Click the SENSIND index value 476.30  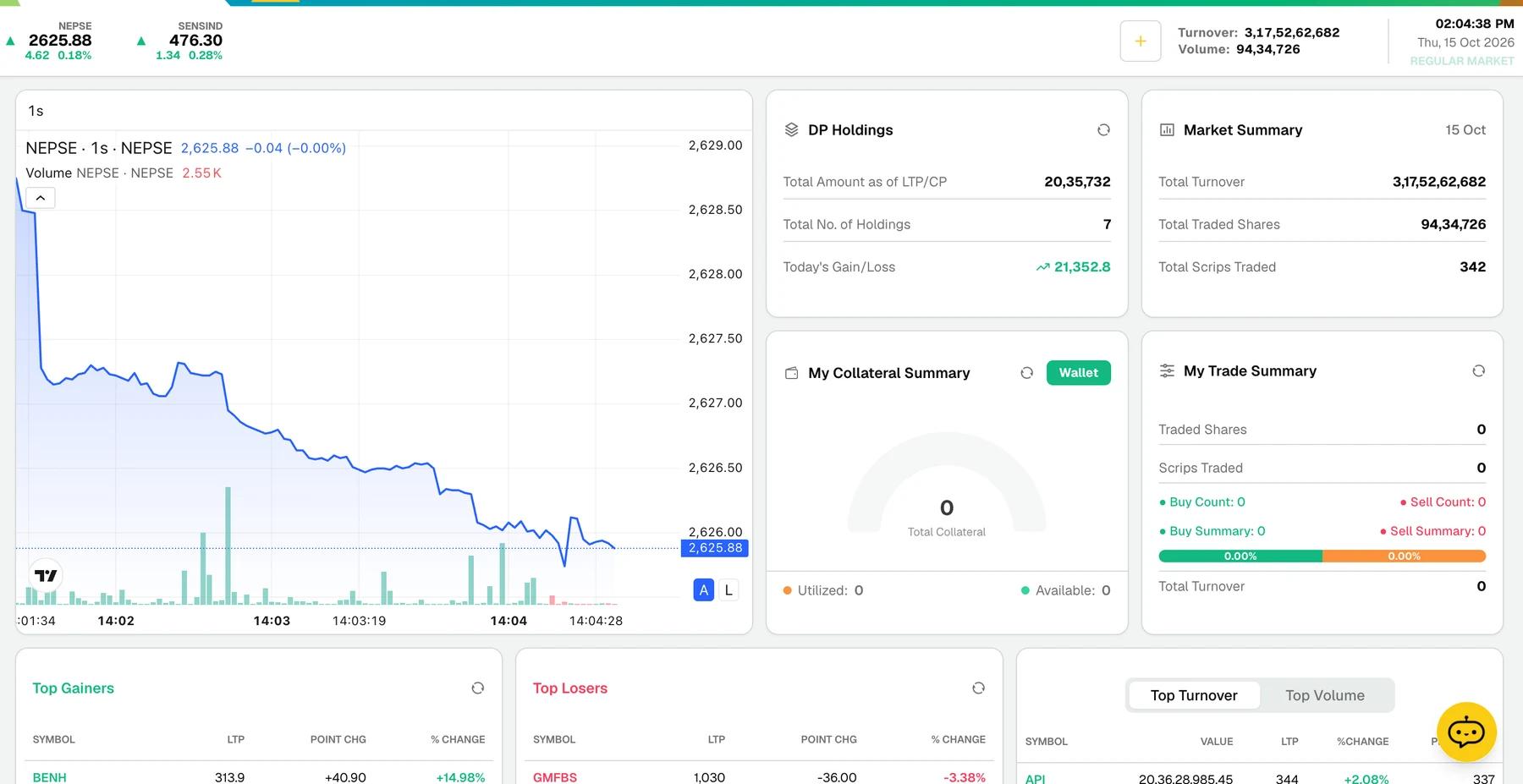point(195,41)
